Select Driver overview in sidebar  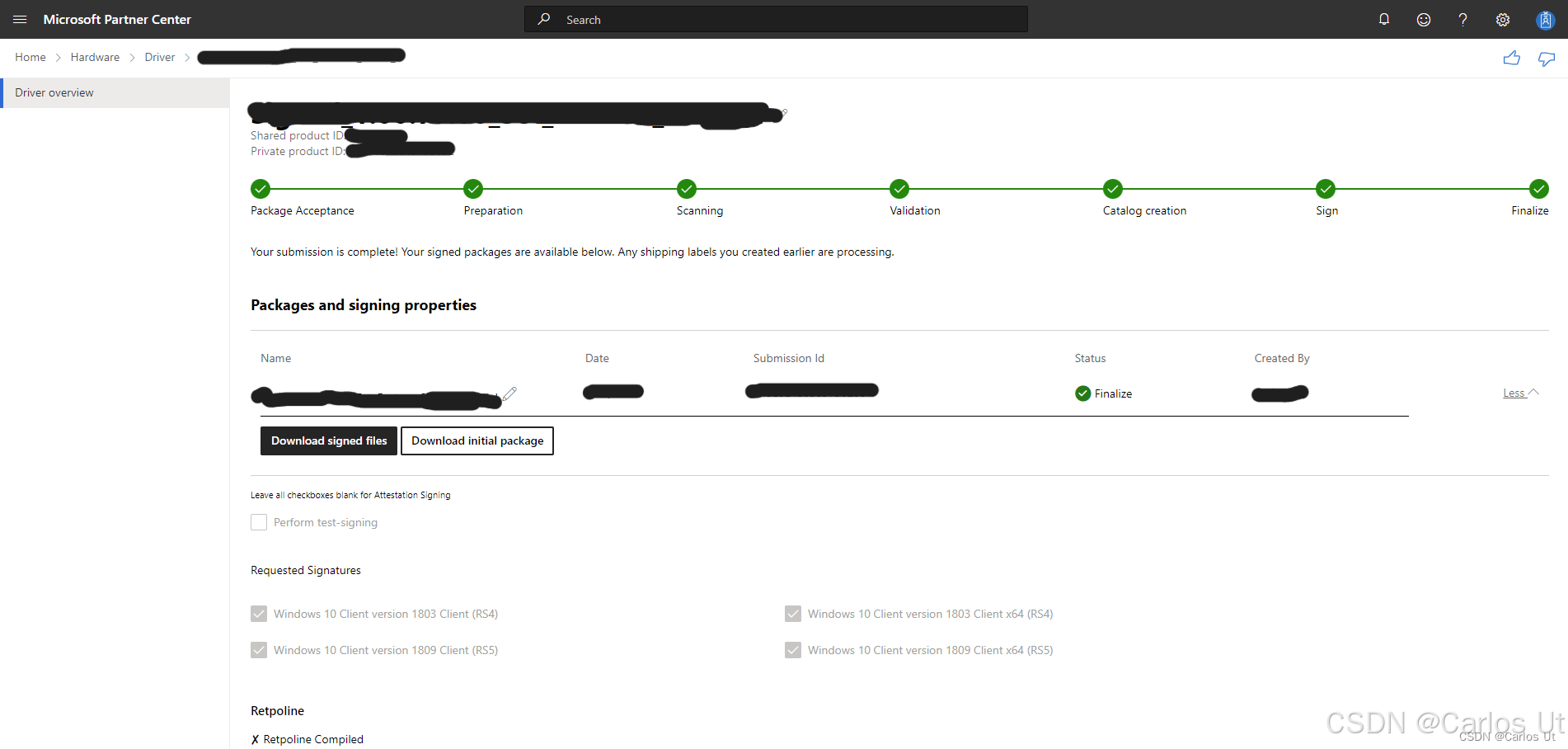click(115, 93)
